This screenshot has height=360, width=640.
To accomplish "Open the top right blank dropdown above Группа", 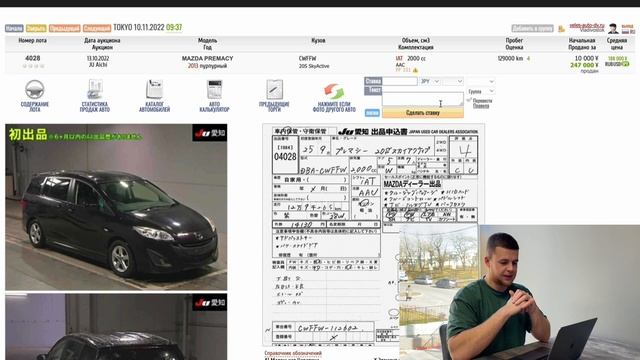I will click(x=480, y=81).
